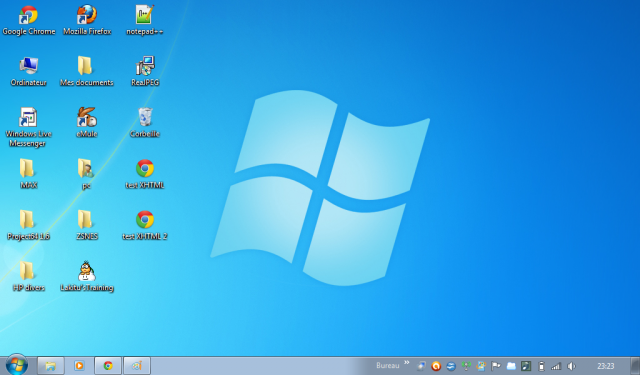The width and height of the screenshot is (640, 375).
Task: Click the Show desktop button
Action: [x=635, y=366]
